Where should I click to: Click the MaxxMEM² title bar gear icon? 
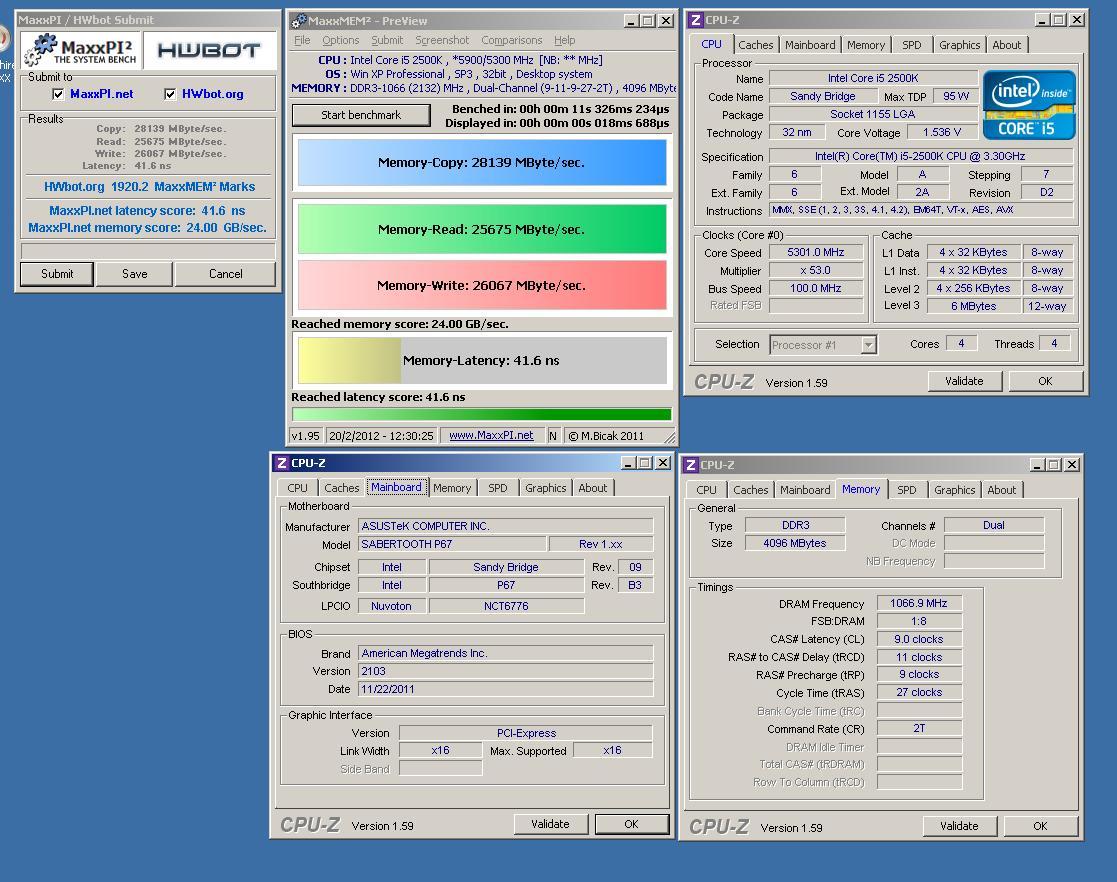pyautogui.click(x=299, y=21)
